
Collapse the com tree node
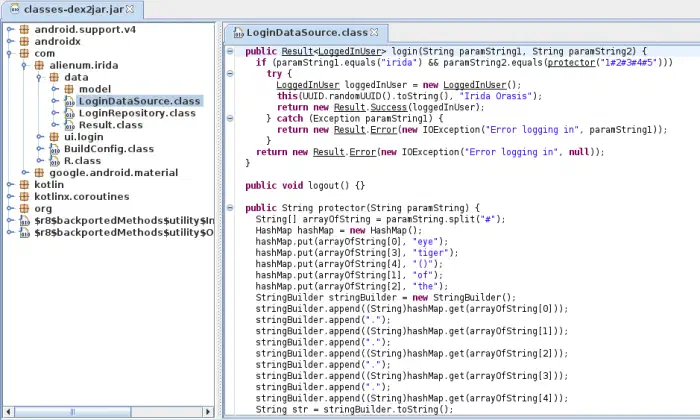[9, 54]
